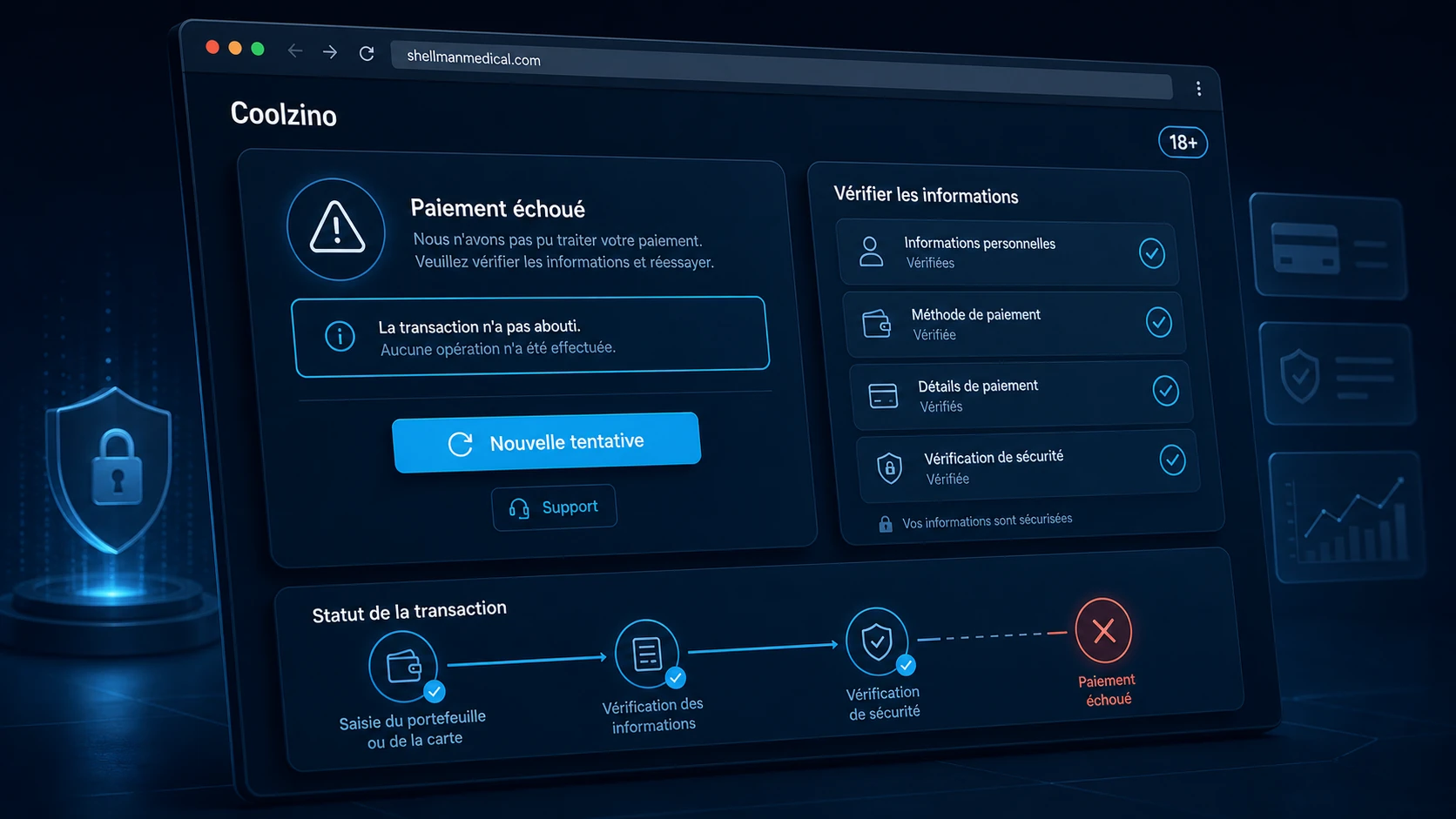Click the warning triangle icon

click(337, 229)
